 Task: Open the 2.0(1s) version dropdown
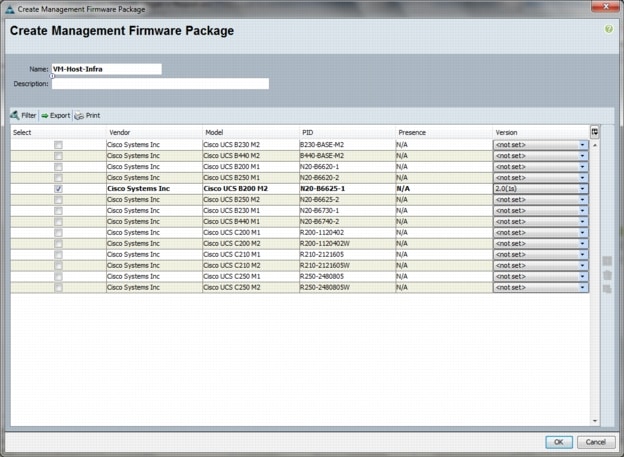click(x=540, y=189)
